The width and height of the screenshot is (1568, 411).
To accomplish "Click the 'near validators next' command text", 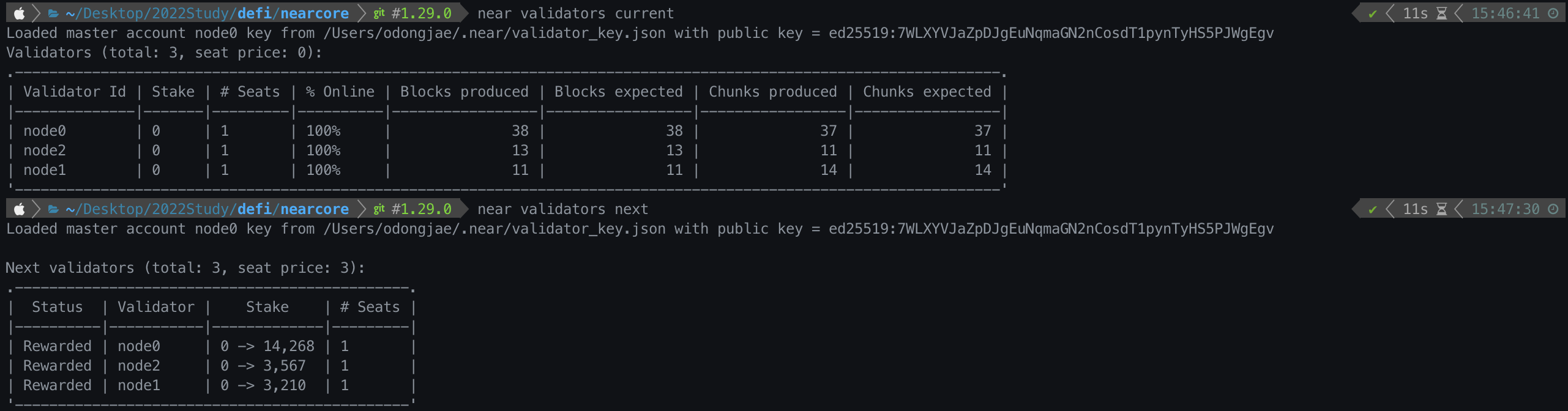I will tap(562, 209).
